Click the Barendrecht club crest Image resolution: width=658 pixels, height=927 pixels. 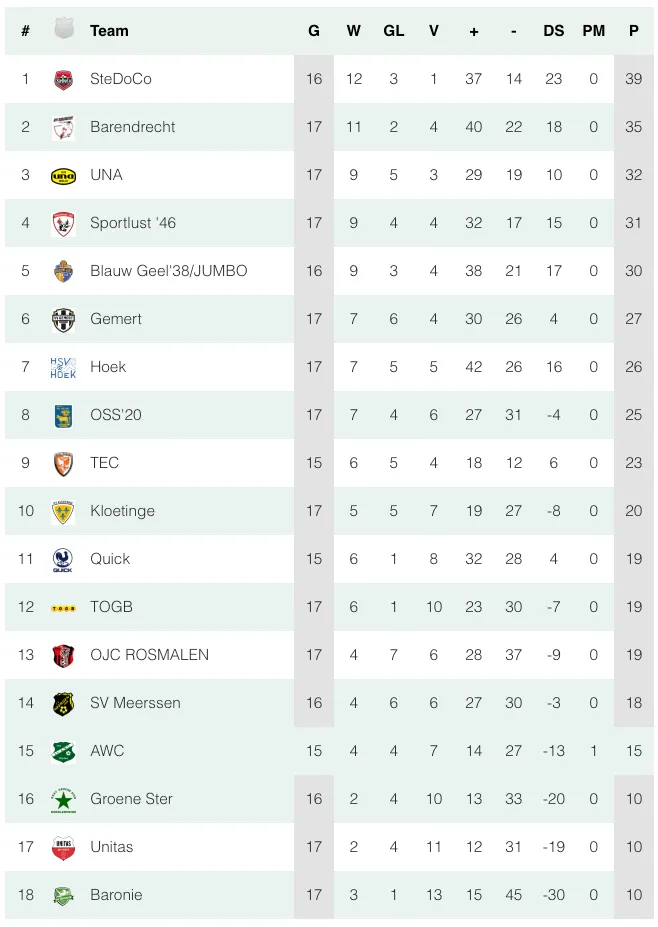point(63,127)
